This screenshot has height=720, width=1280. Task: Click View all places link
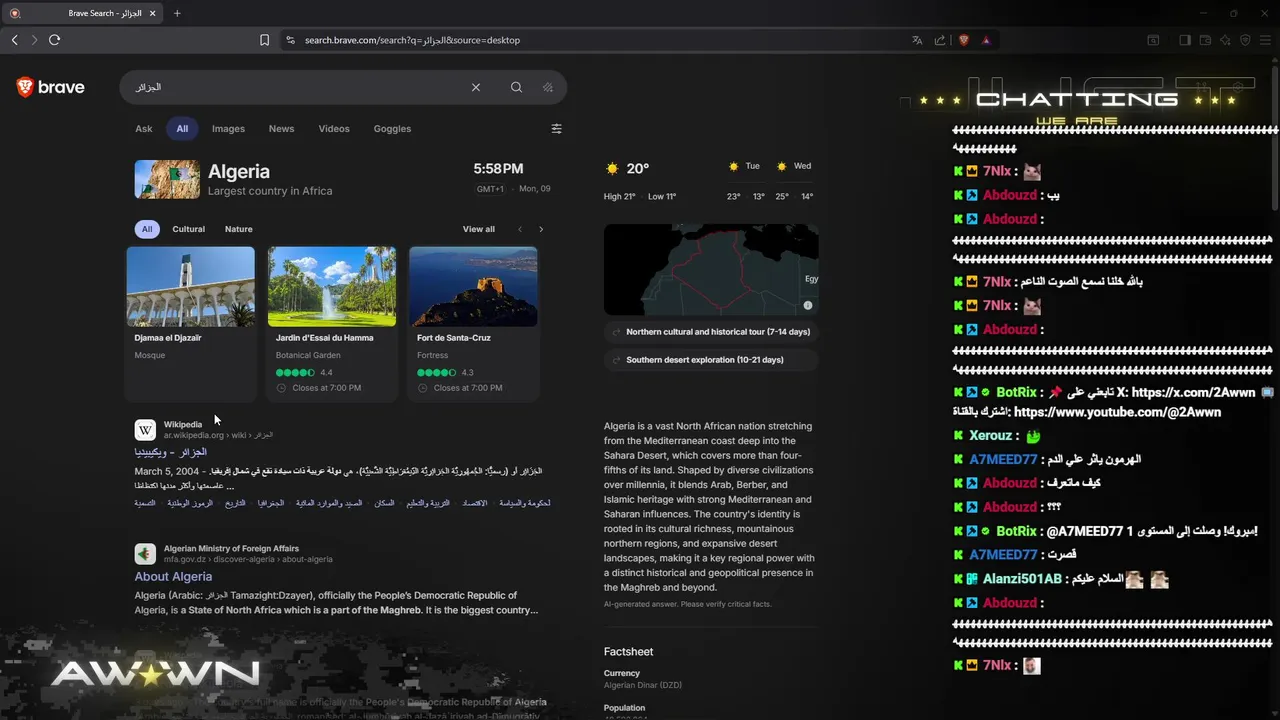pyautogui.click(x=478, y=229)
